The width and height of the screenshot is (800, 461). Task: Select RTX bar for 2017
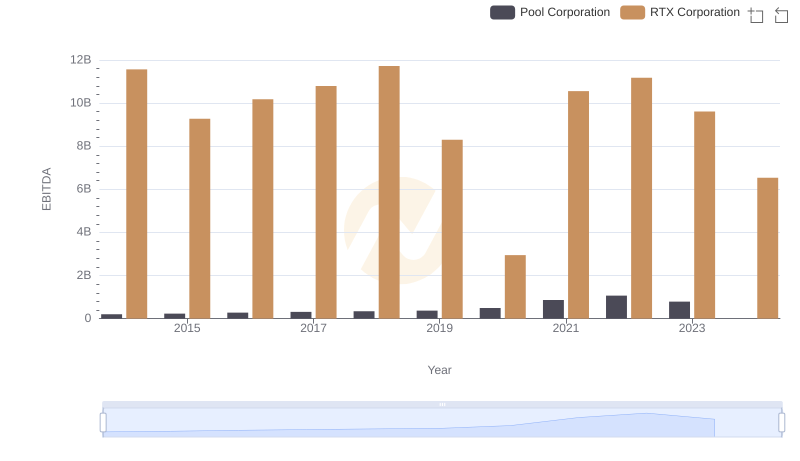pos(326,202)
